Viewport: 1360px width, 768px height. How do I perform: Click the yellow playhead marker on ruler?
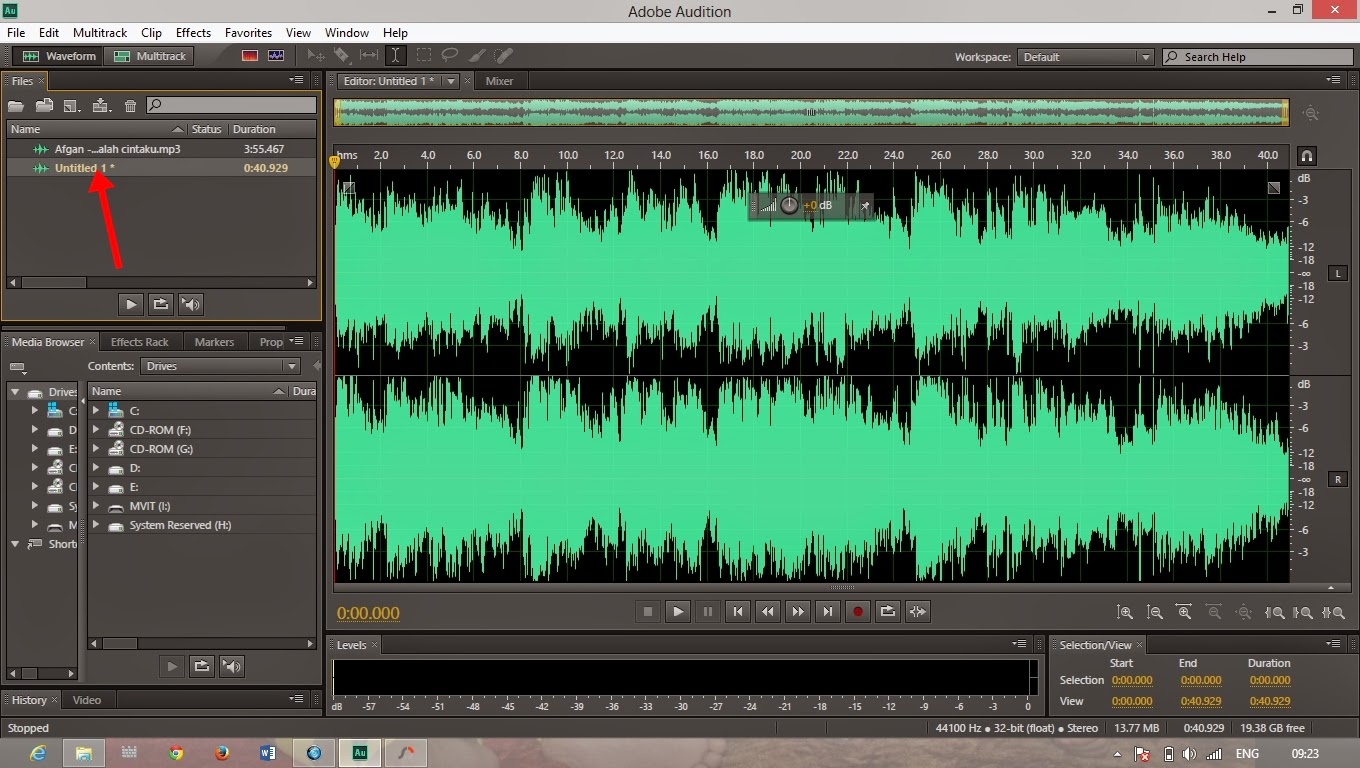(335, 161)
